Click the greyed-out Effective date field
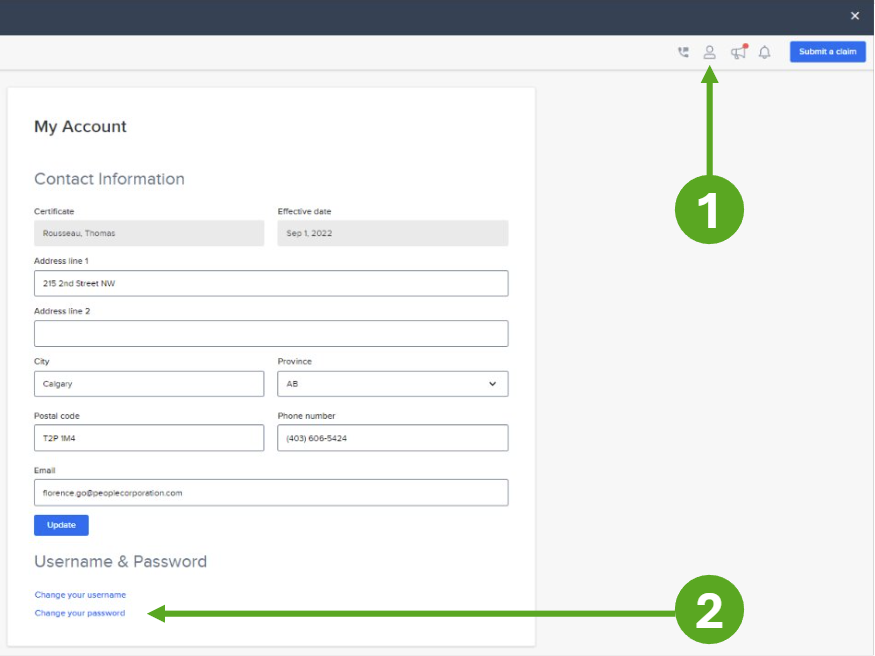 point(392,233)
